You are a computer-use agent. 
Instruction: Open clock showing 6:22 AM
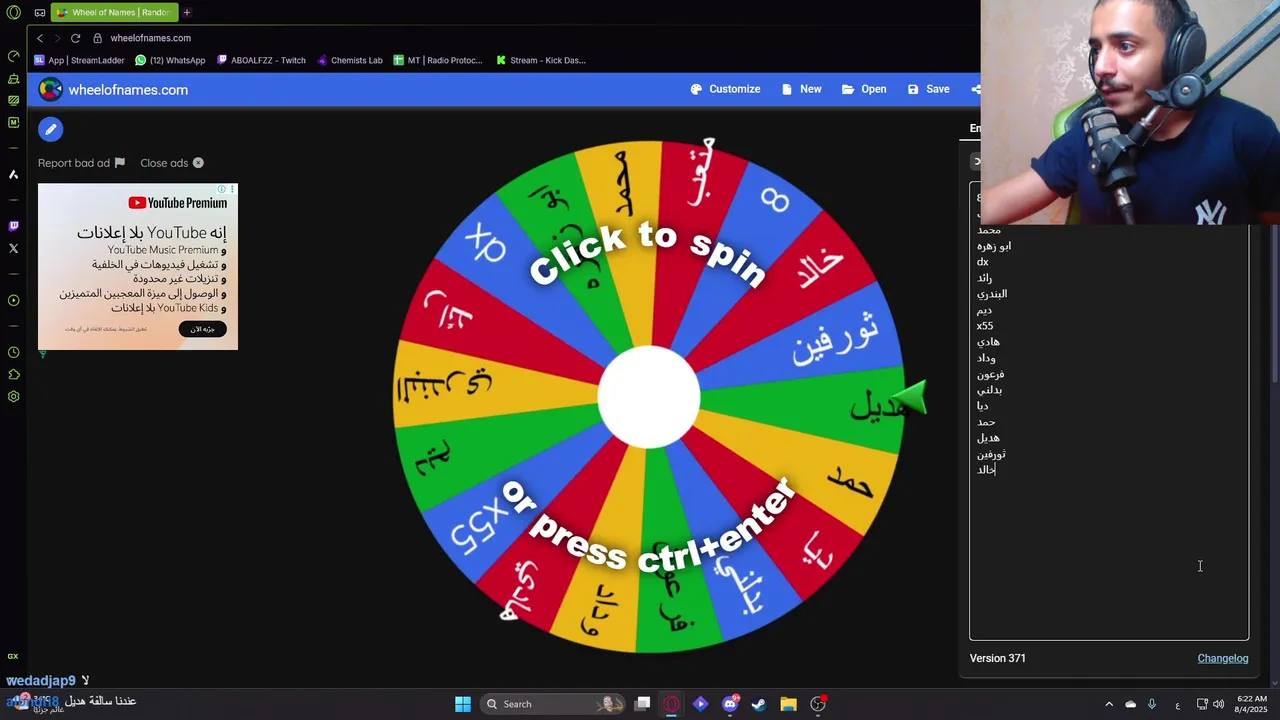1252,704
